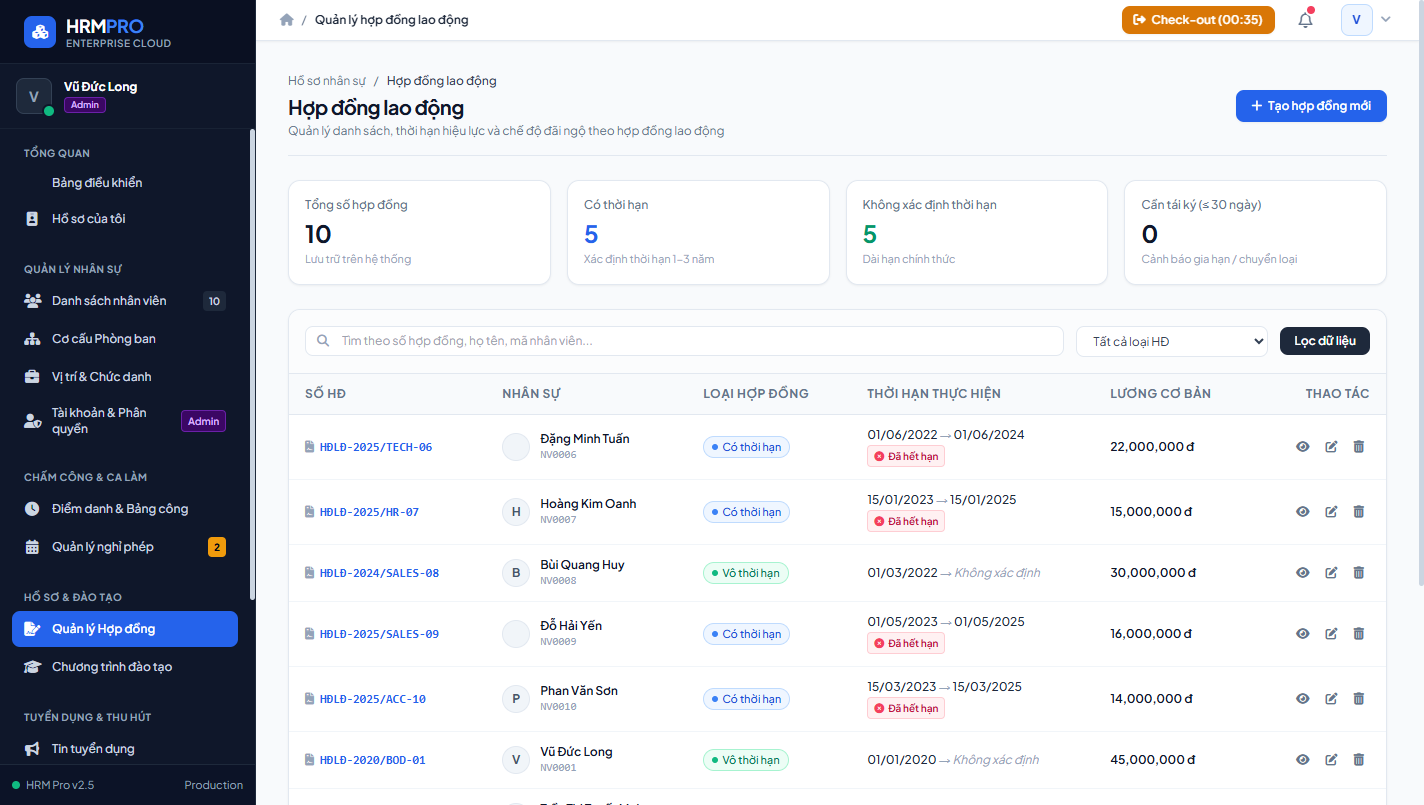Delete contract HĐLĐ-2025/TECH-06

pyautogui.click(x=1358, y=447)
